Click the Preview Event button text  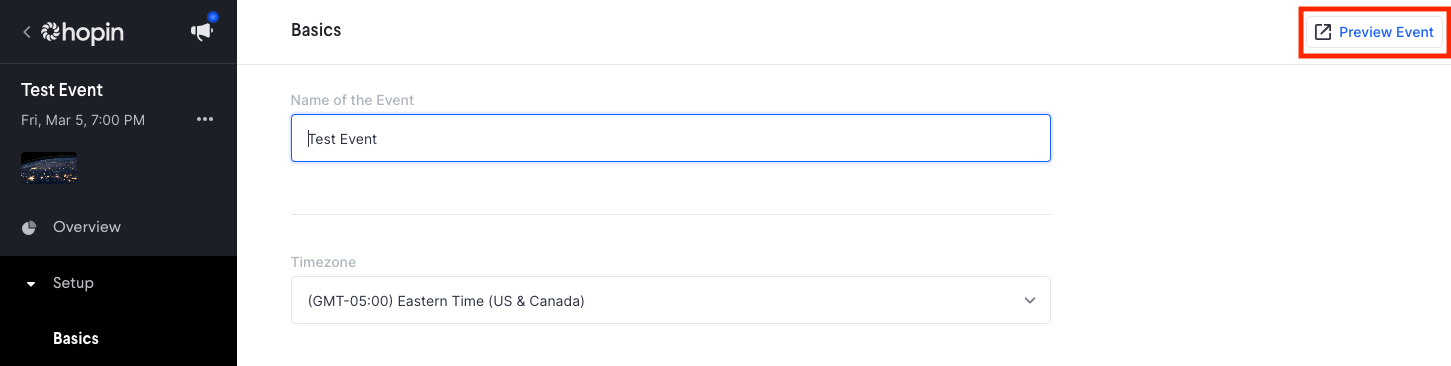[1386, 32]
